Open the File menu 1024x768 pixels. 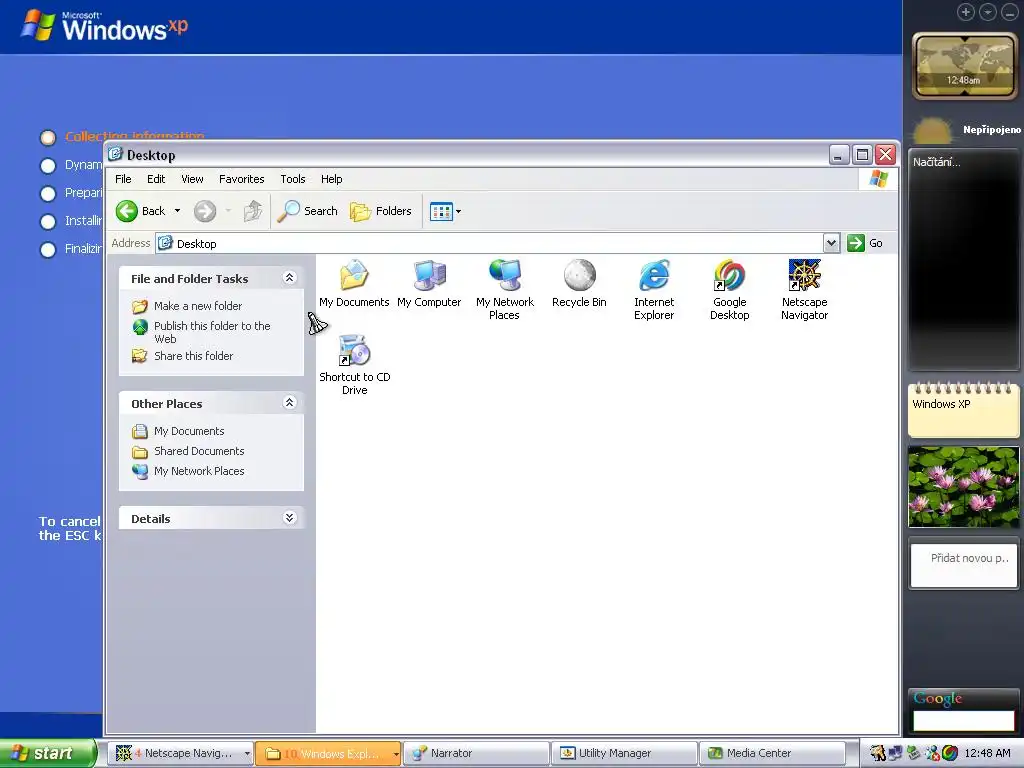point(123,179)
